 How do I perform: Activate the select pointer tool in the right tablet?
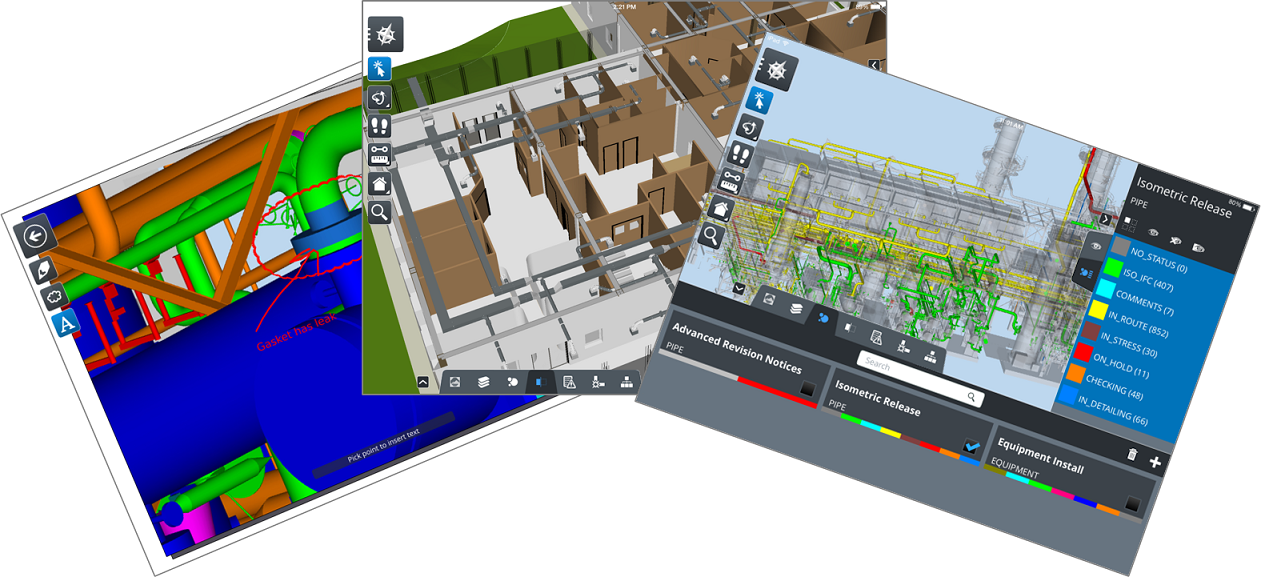(x=759, y=101)
